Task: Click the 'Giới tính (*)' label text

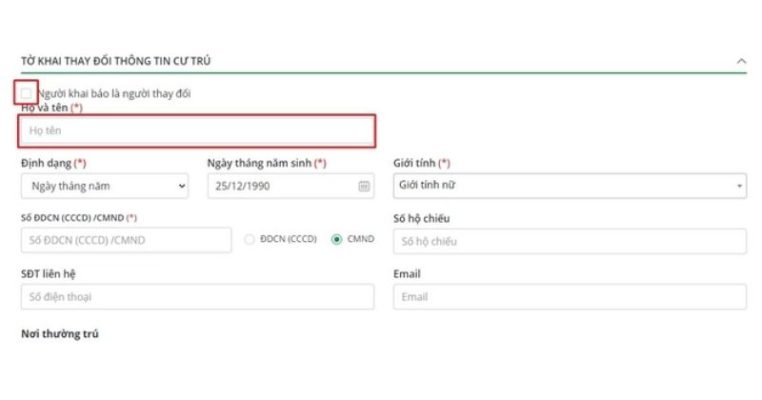Action: [421, 162]
